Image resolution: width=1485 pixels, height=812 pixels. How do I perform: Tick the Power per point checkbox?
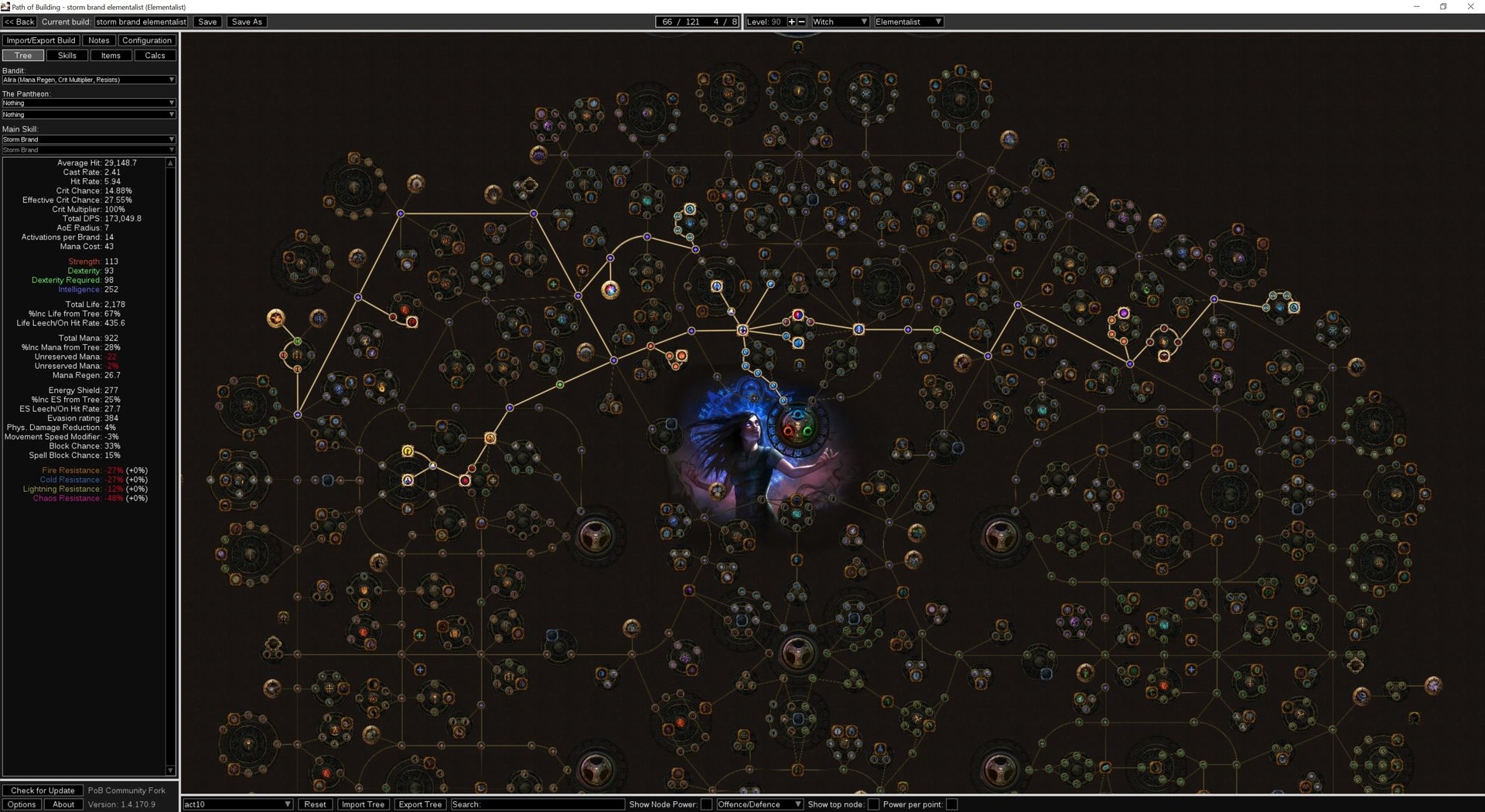click(952, 804)
